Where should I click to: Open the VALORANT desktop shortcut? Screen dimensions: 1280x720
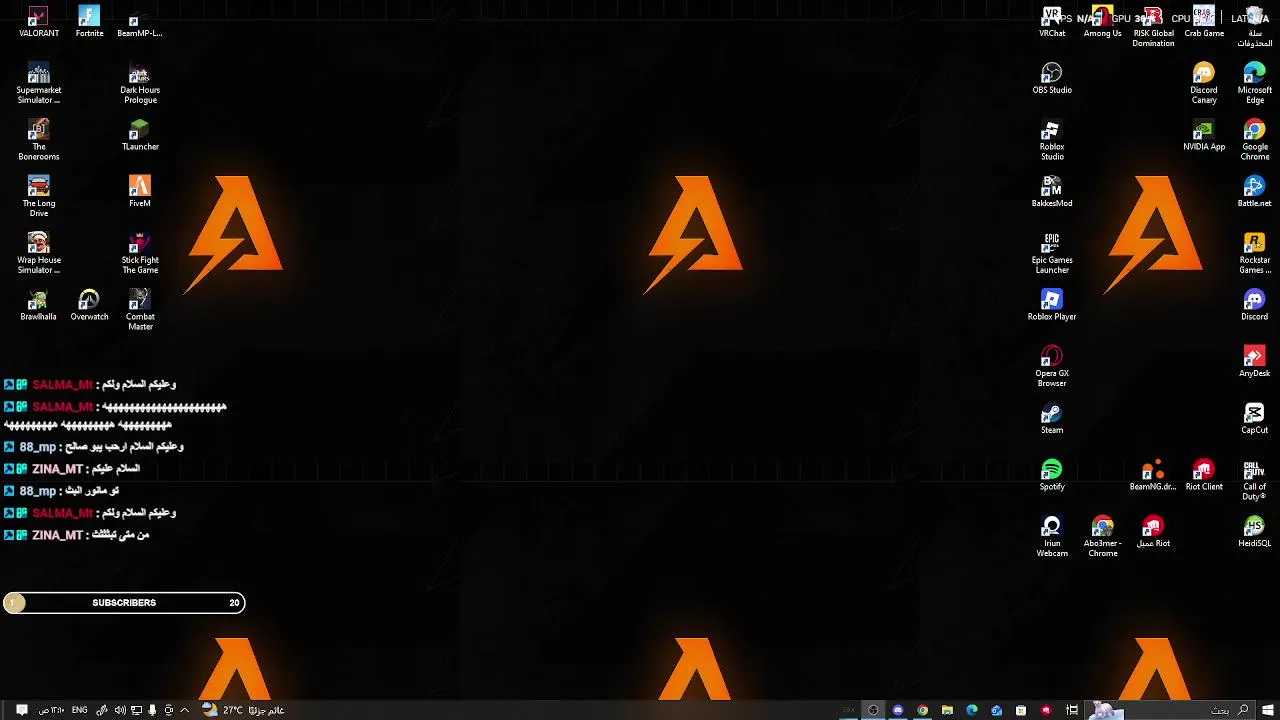pyautogui.click(x=38, y=22)
